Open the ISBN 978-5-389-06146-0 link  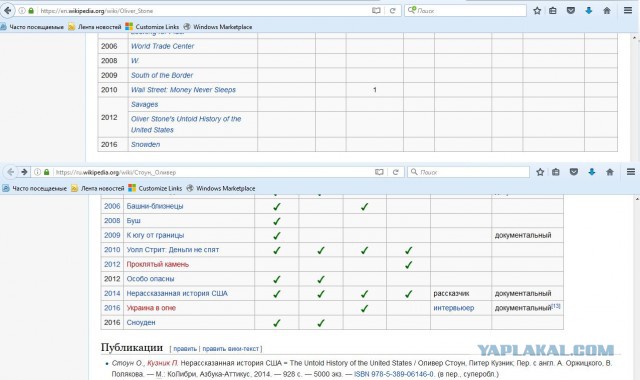(393, 374)
